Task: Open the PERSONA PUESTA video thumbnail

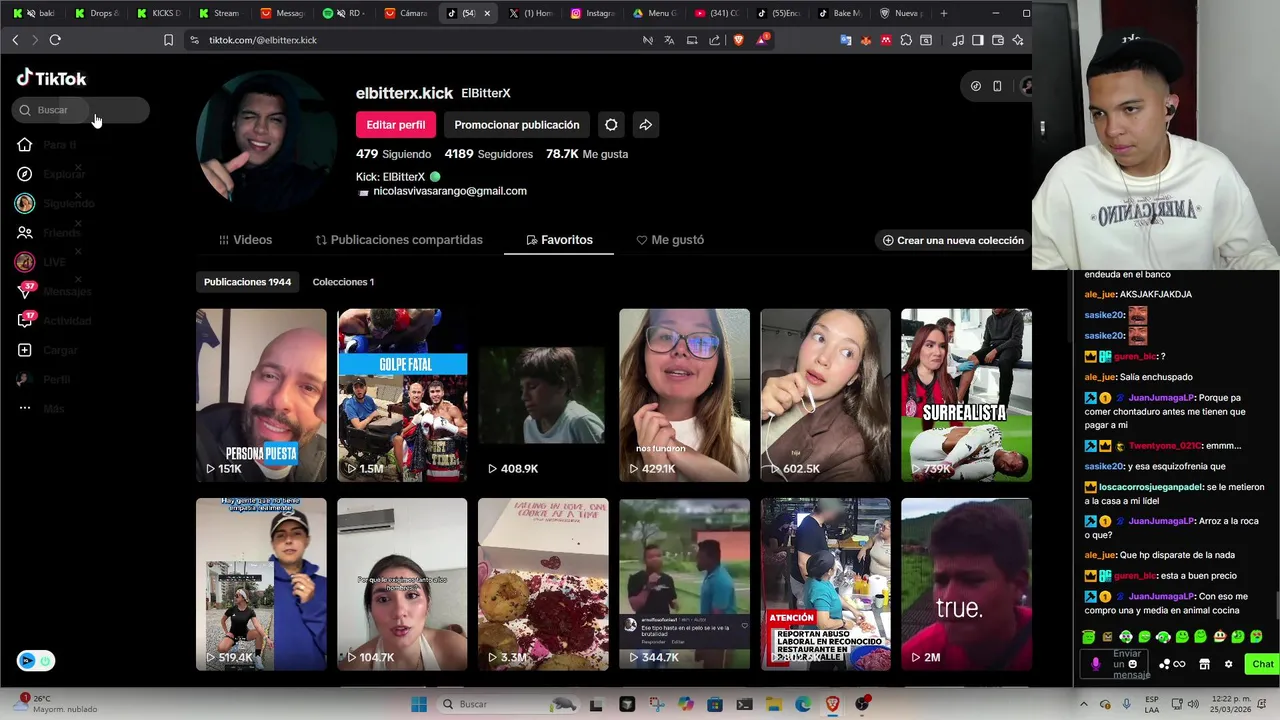Action: tap(261, 395)
